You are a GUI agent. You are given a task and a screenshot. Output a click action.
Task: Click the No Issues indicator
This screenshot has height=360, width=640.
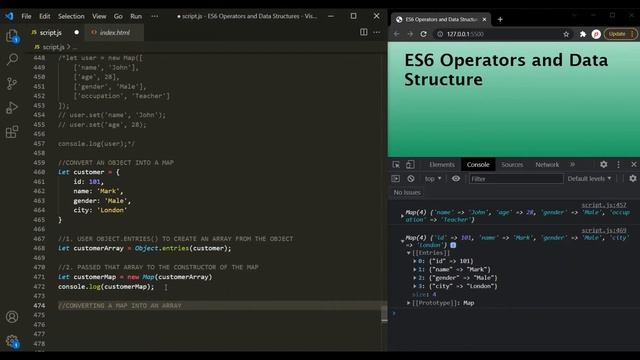coord(407,192)
